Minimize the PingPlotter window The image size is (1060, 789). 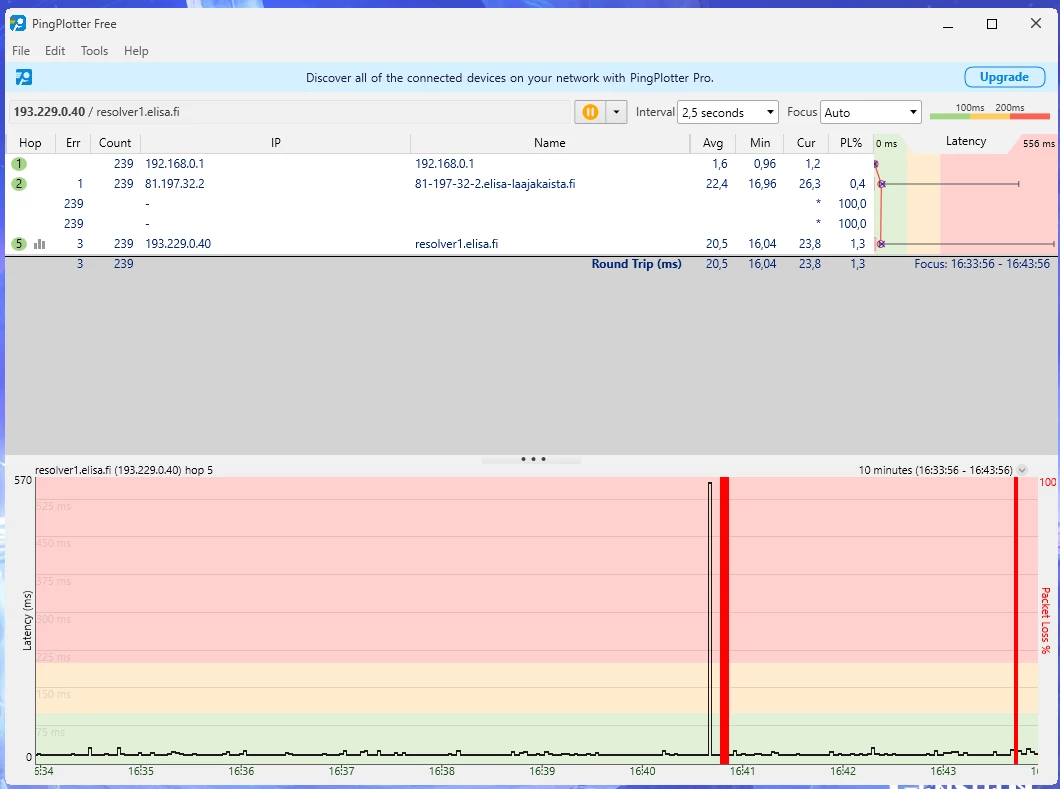coord(948,24)
